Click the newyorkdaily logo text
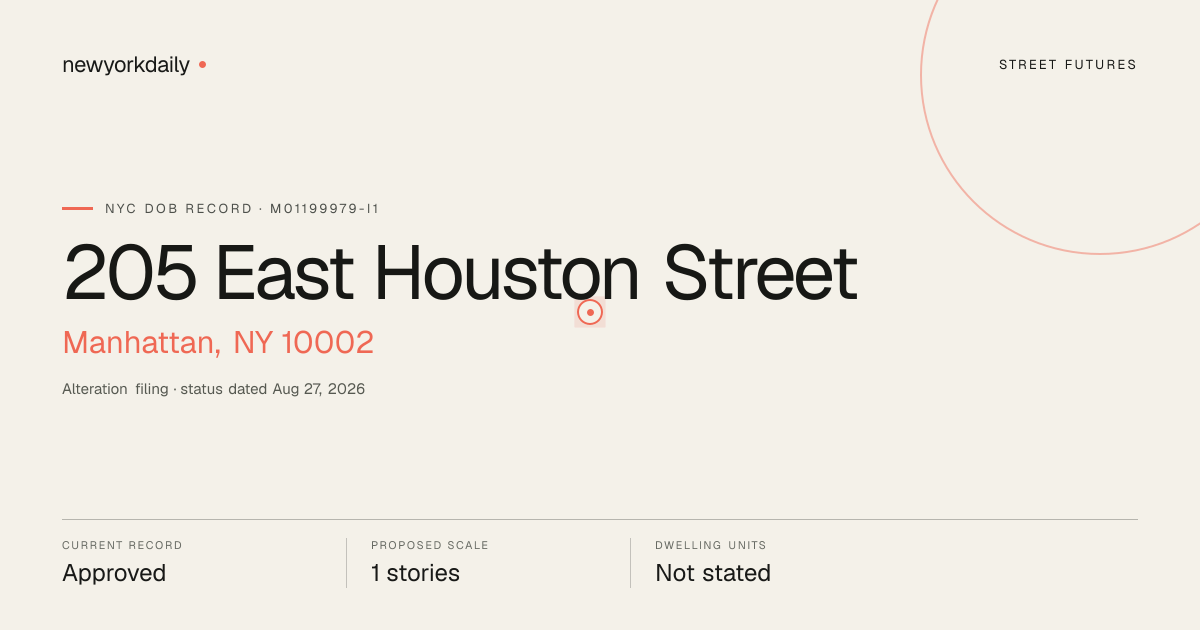1200x630 pixels. [x=126, y=65]
